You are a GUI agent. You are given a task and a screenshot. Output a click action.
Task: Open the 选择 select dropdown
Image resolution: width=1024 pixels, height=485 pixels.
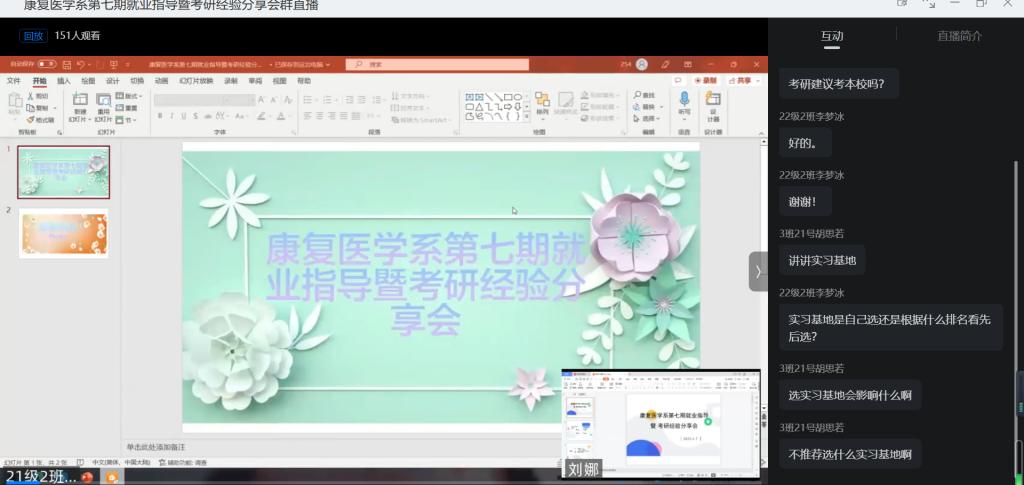tap(647, 119)
